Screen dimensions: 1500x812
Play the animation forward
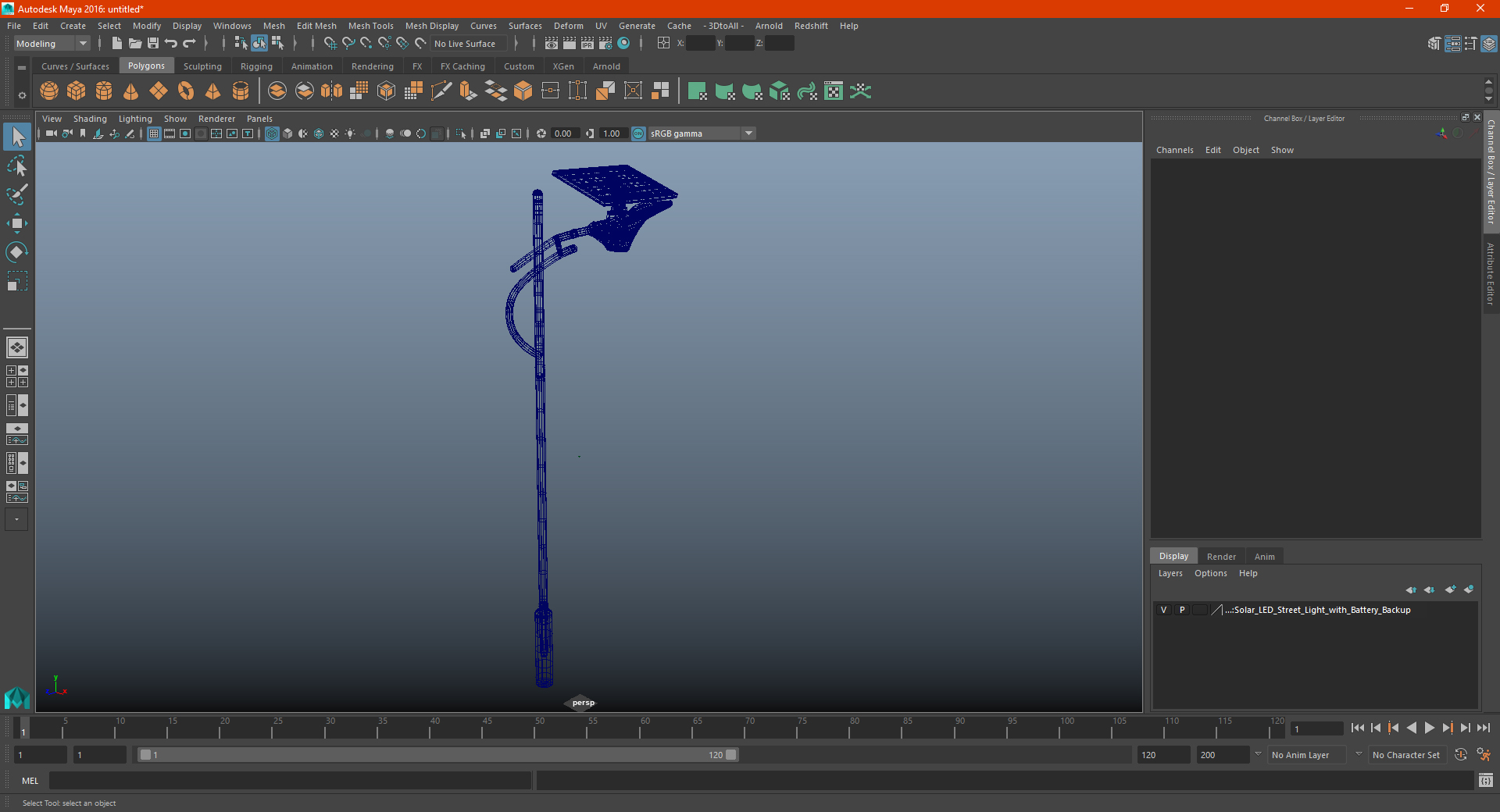click(1429, 728)
